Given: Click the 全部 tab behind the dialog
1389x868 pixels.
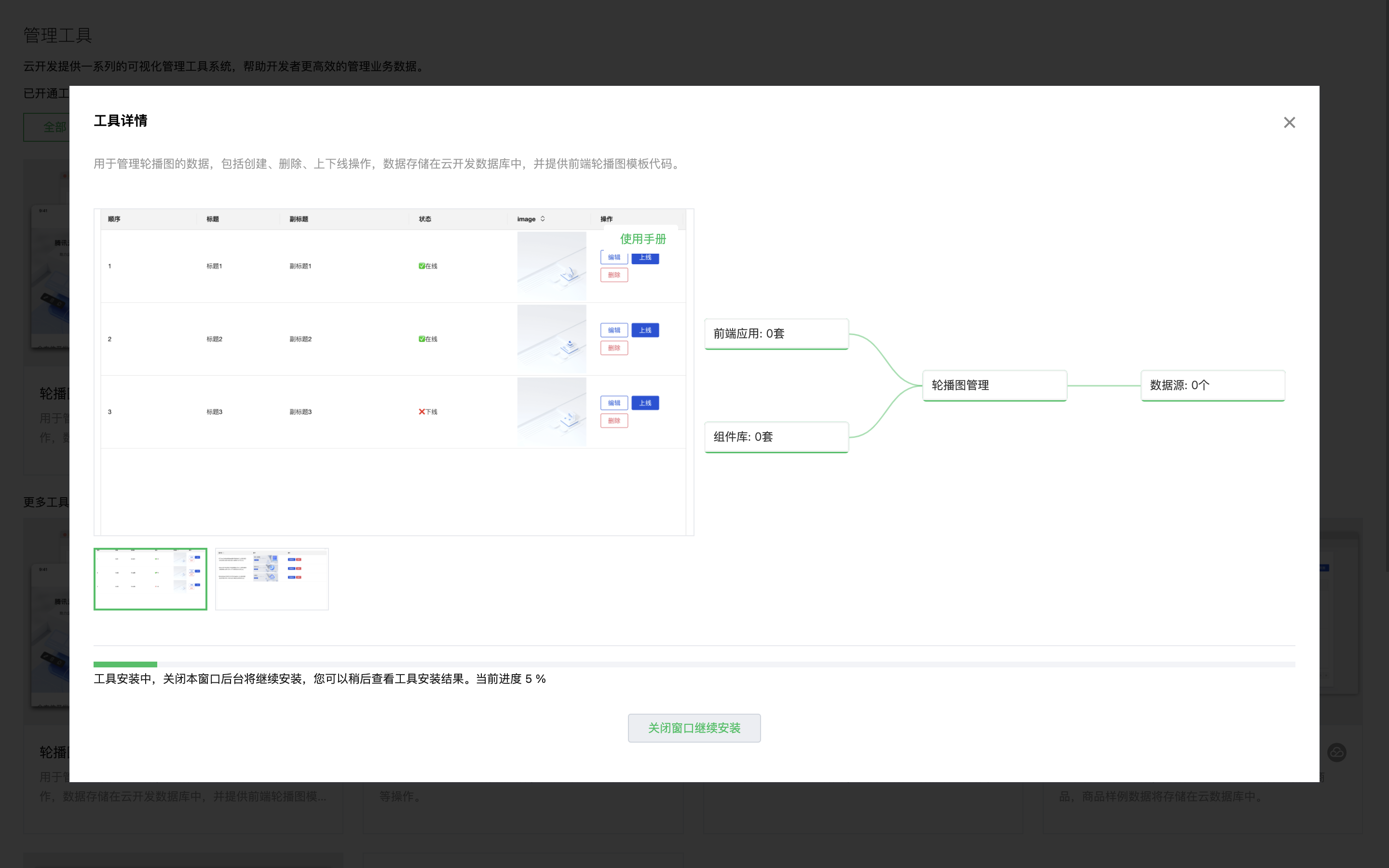Looking at the screenshot, I should [x=54, y=127].
